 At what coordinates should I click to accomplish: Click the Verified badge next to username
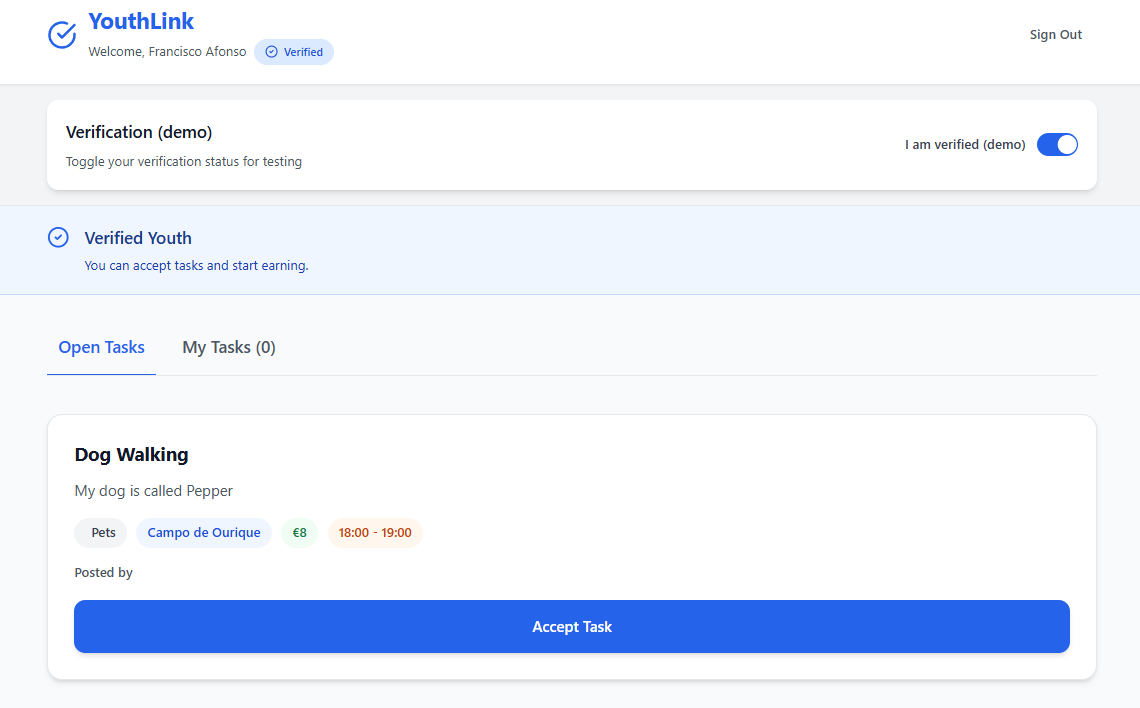pyautogui.click(x=294, y=52)
